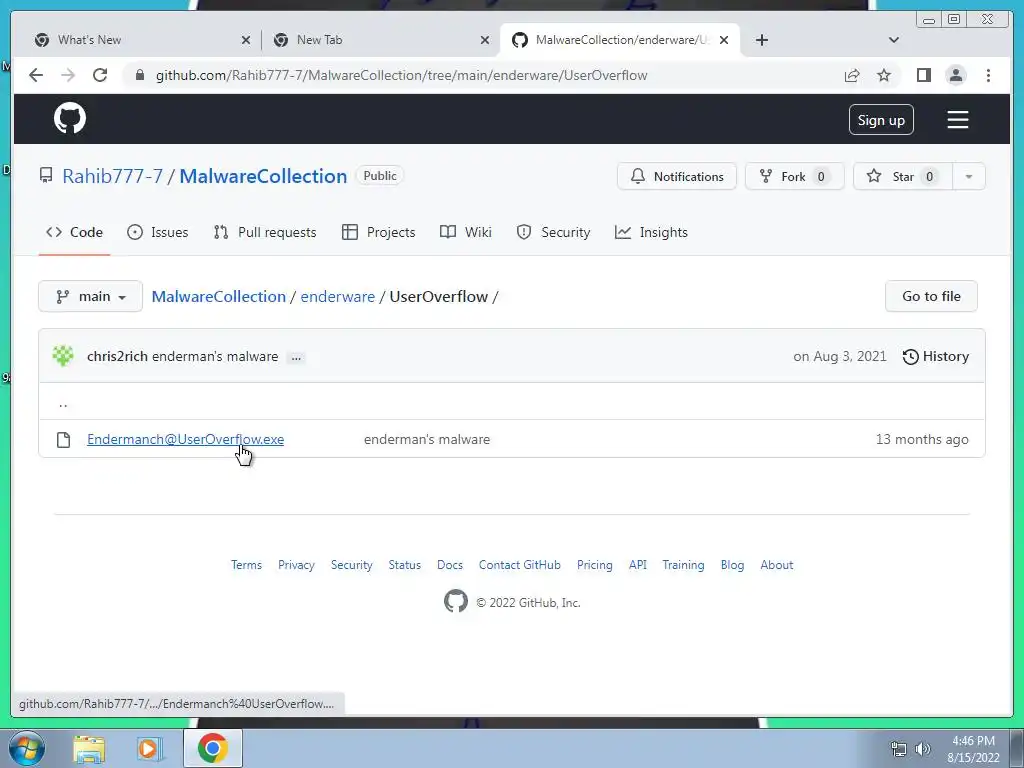
Task: Star the repository
Action: (x=903, y=176)
